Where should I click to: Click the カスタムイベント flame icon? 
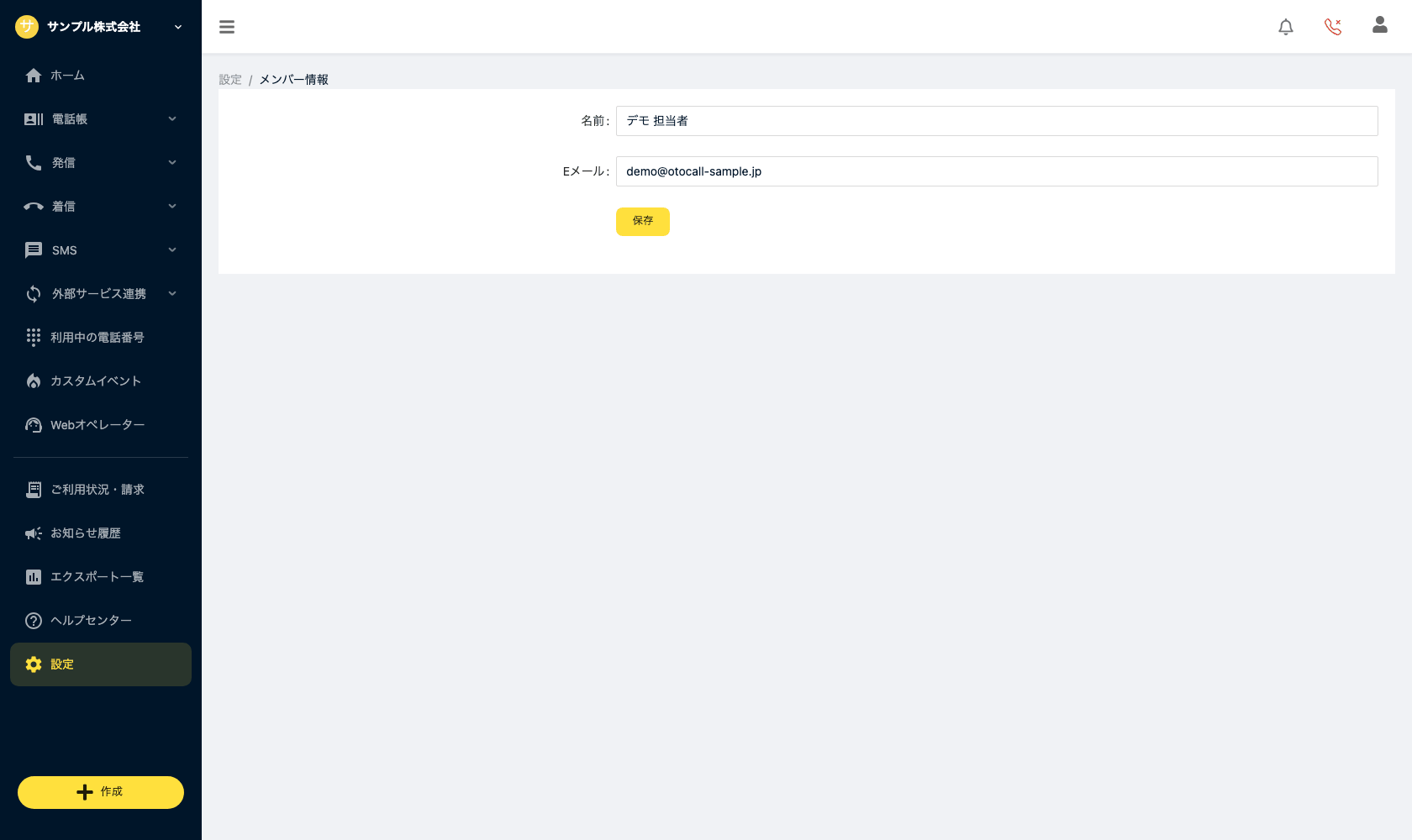pyautogui.click(x=34, y=381)
